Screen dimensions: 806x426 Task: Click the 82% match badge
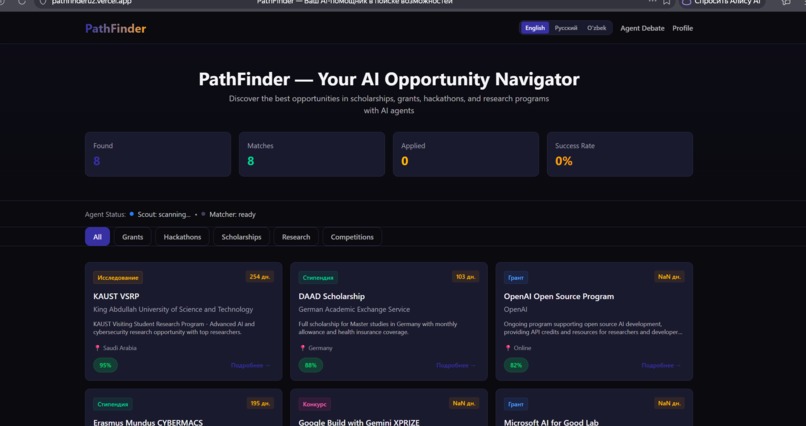pos(516,365)
